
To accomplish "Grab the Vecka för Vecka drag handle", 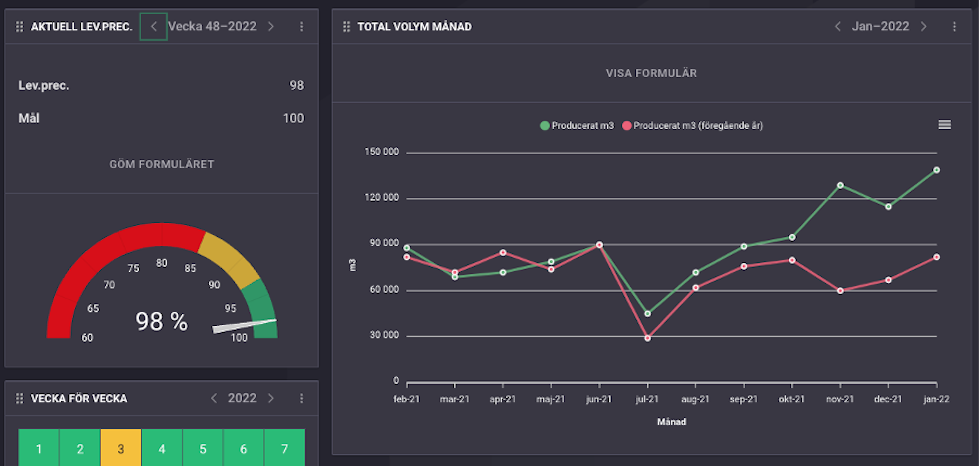I will click(x=19, y=399).
